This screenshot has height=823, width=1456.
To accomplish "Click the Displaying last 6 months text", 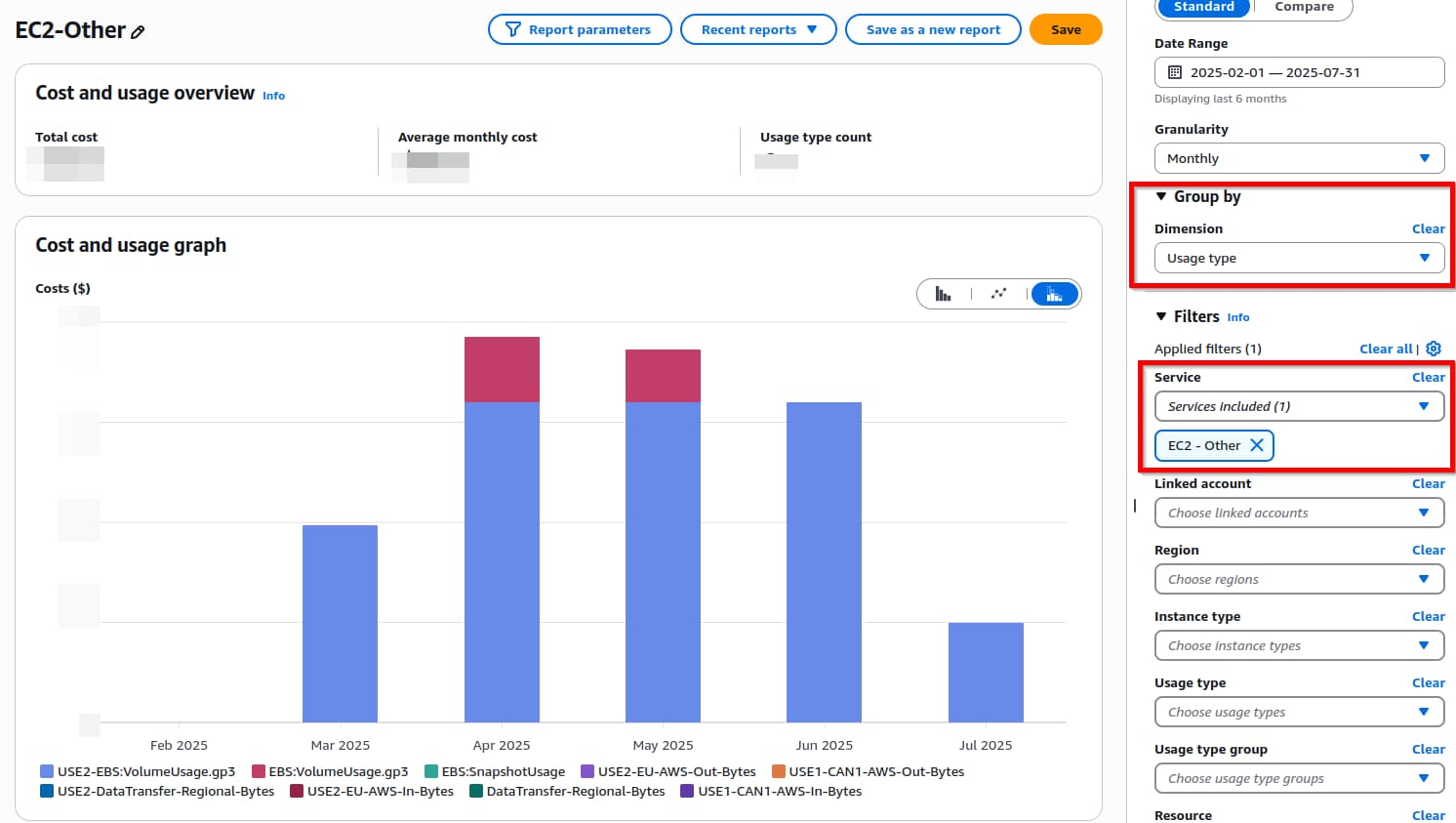I will [x=1220, y=99].
